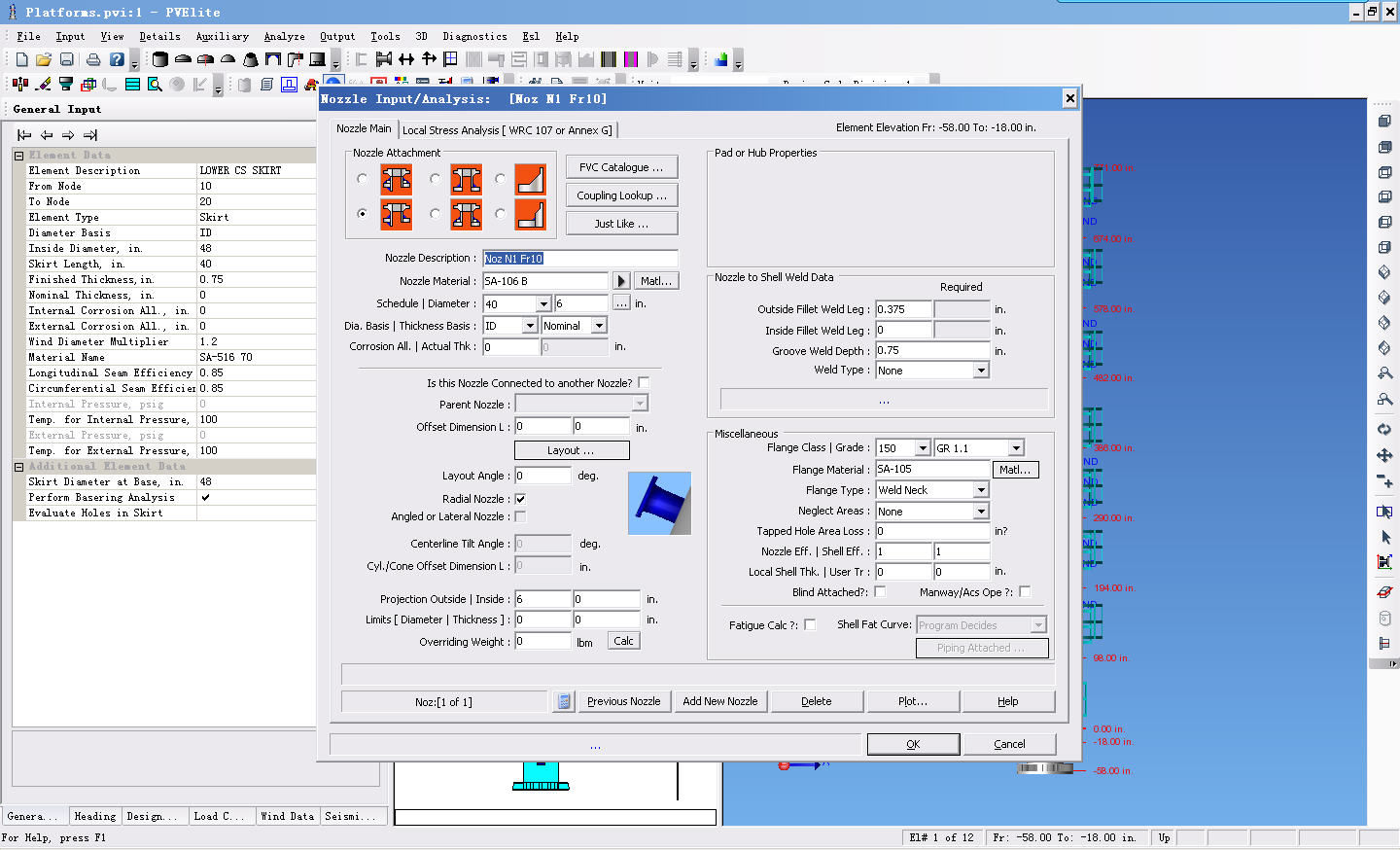Viewport: 1400px width, 850px height.
Task: Click the pan move arrows icon in right toolbar
Action: click(x=1384, y=455)
